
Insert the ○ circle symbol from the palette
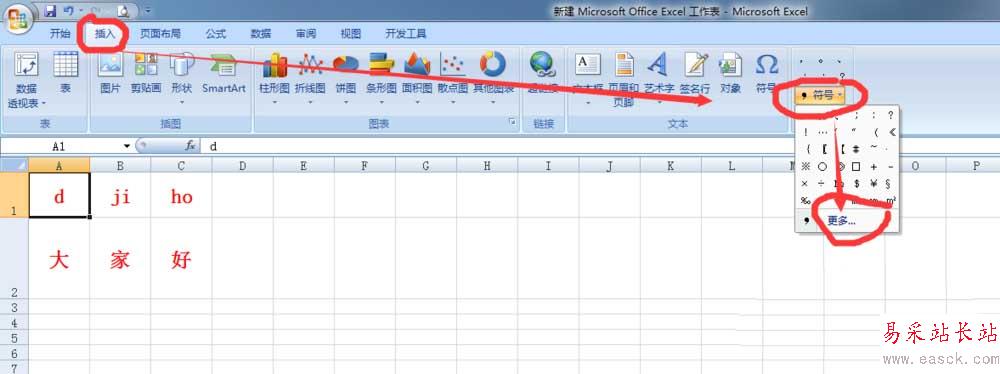822,167
